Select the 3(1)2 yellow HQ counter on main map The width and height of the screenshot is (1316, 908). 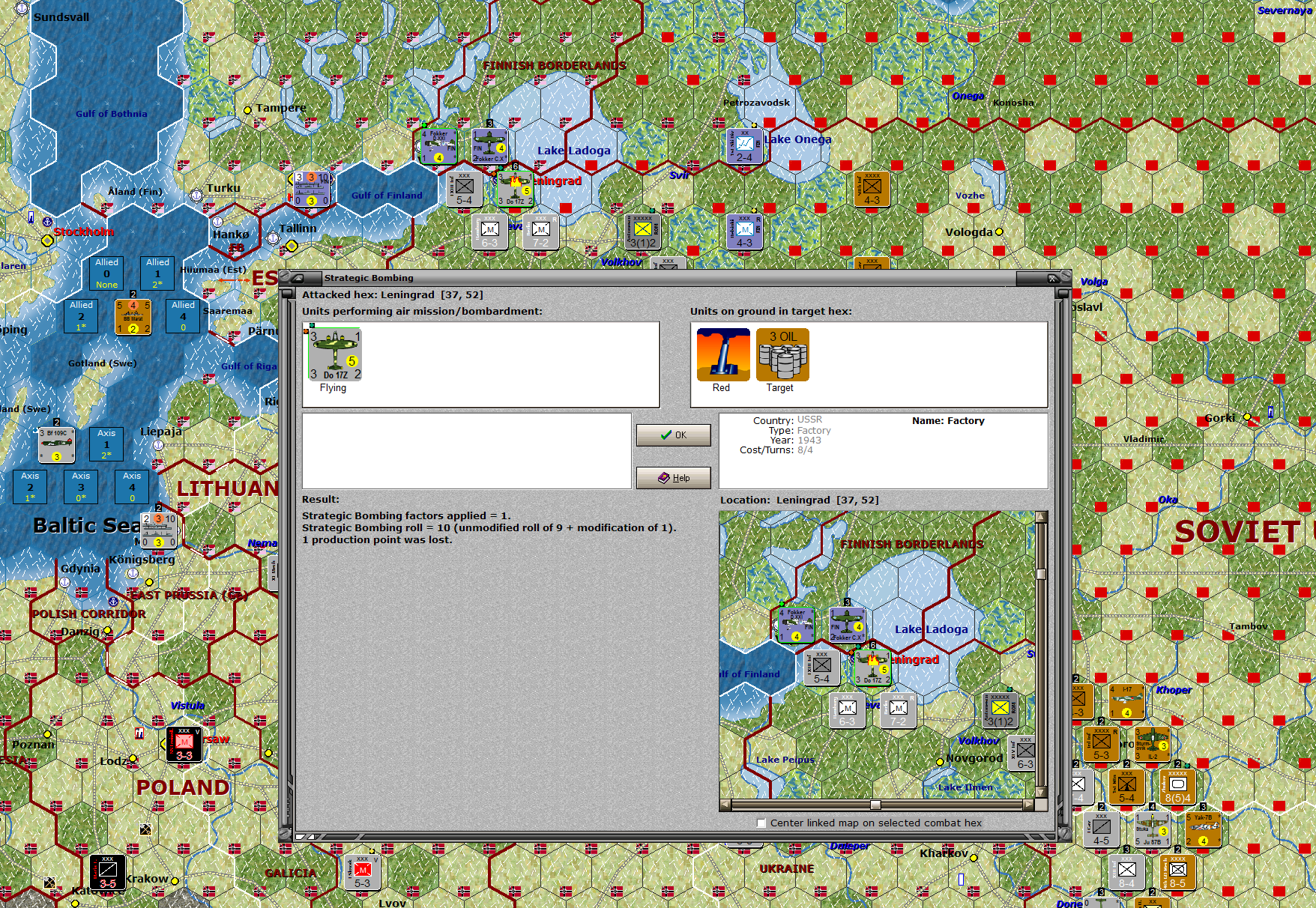[x=643, y=232]
